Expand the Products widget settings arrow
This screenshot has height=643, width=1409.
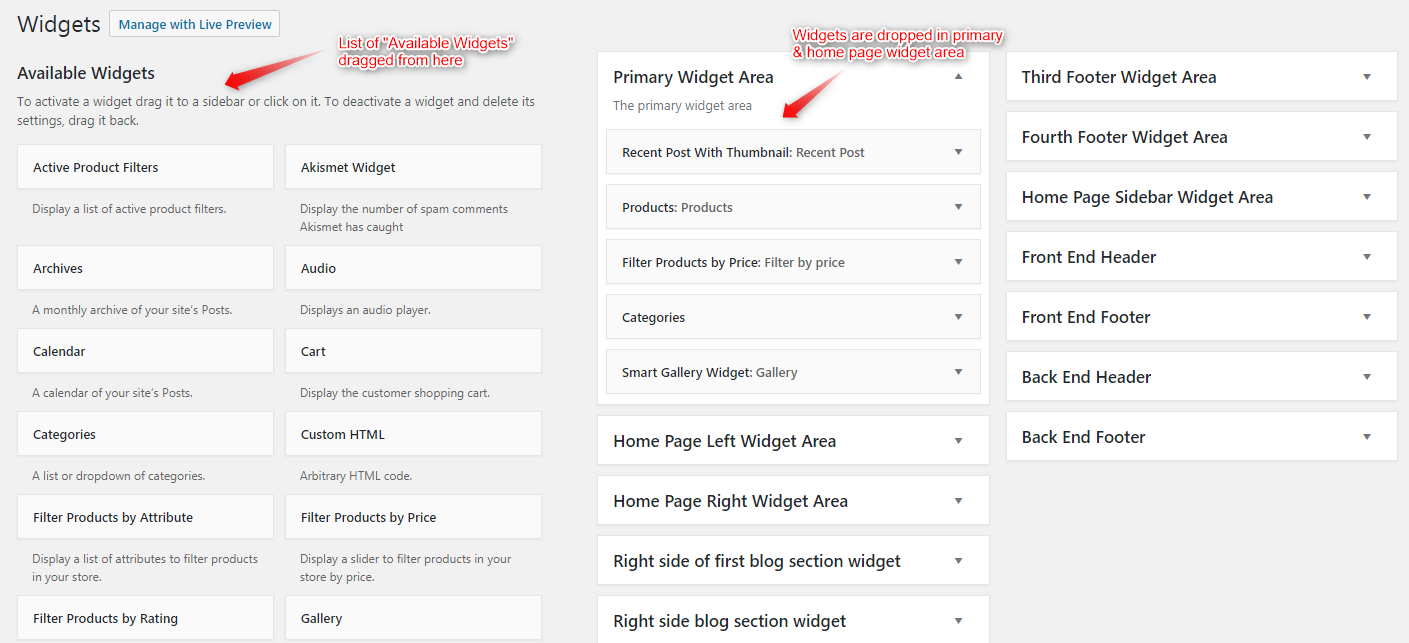958,207
